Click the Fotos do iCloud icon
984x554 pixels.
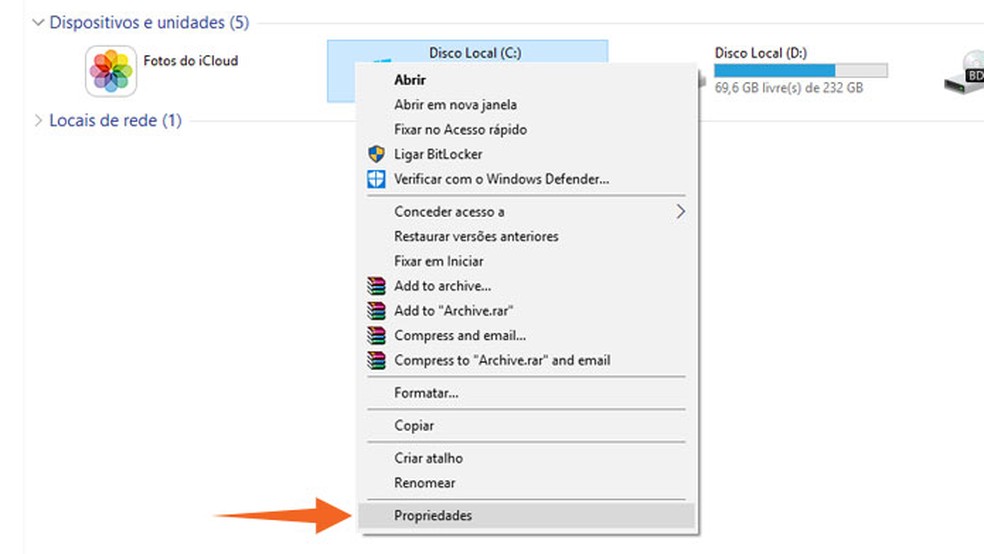coord(110,71)
